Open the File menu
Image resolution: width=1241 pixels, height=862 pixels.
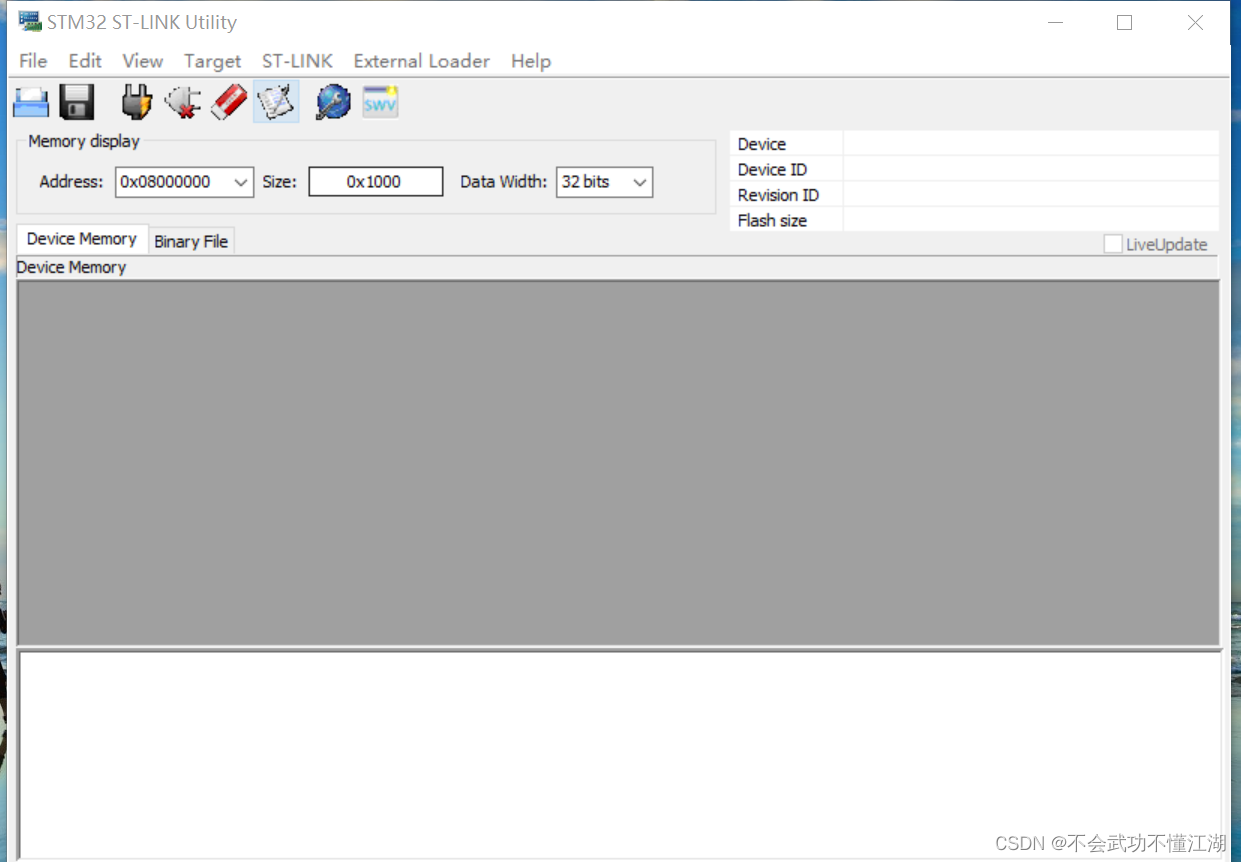point(33,61)
